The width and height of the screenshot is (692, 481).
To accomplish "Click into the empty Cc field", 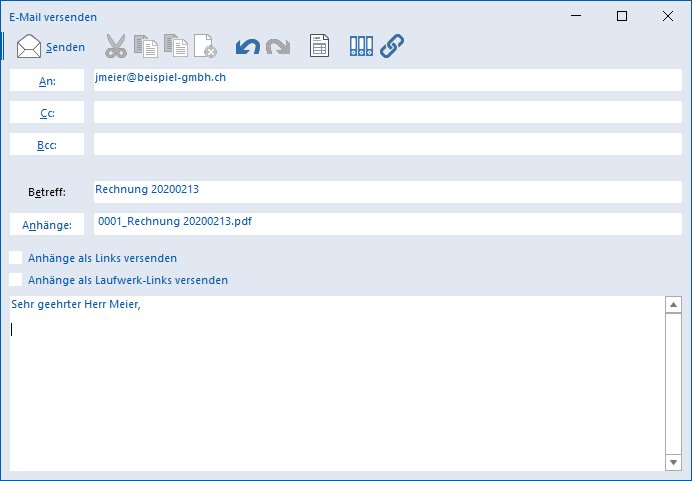I will 387,113.
